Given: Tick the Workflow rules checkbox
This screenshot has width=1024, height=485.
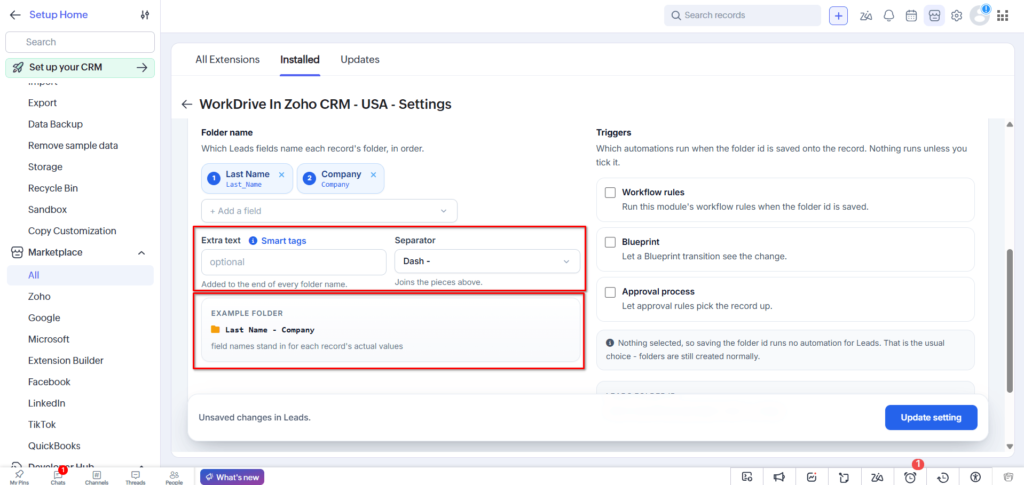Looking at the screenshot, I should (x=610, y=193).
